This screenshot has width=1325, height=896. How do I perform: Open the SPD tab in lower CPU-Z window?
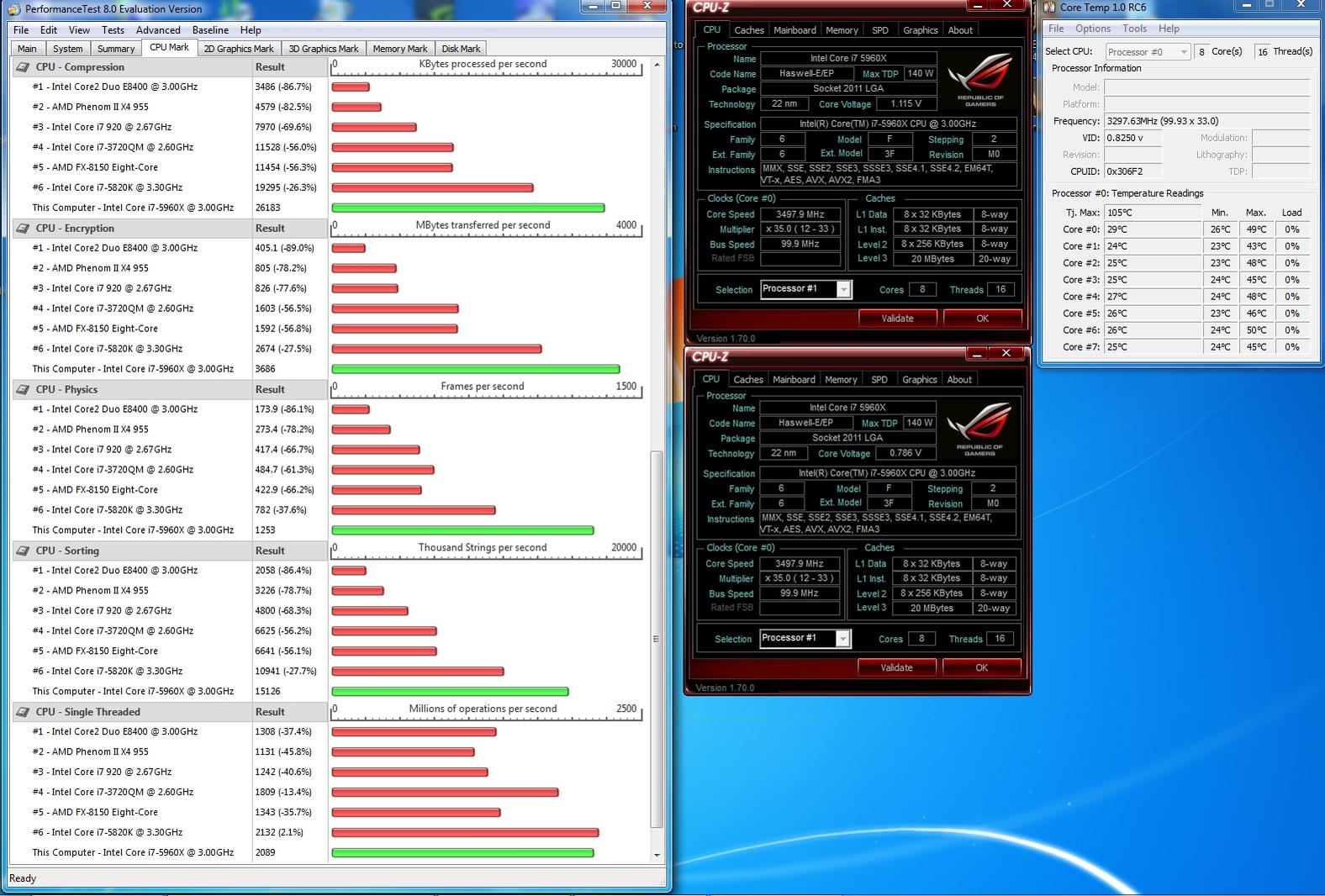coord(879,380)
